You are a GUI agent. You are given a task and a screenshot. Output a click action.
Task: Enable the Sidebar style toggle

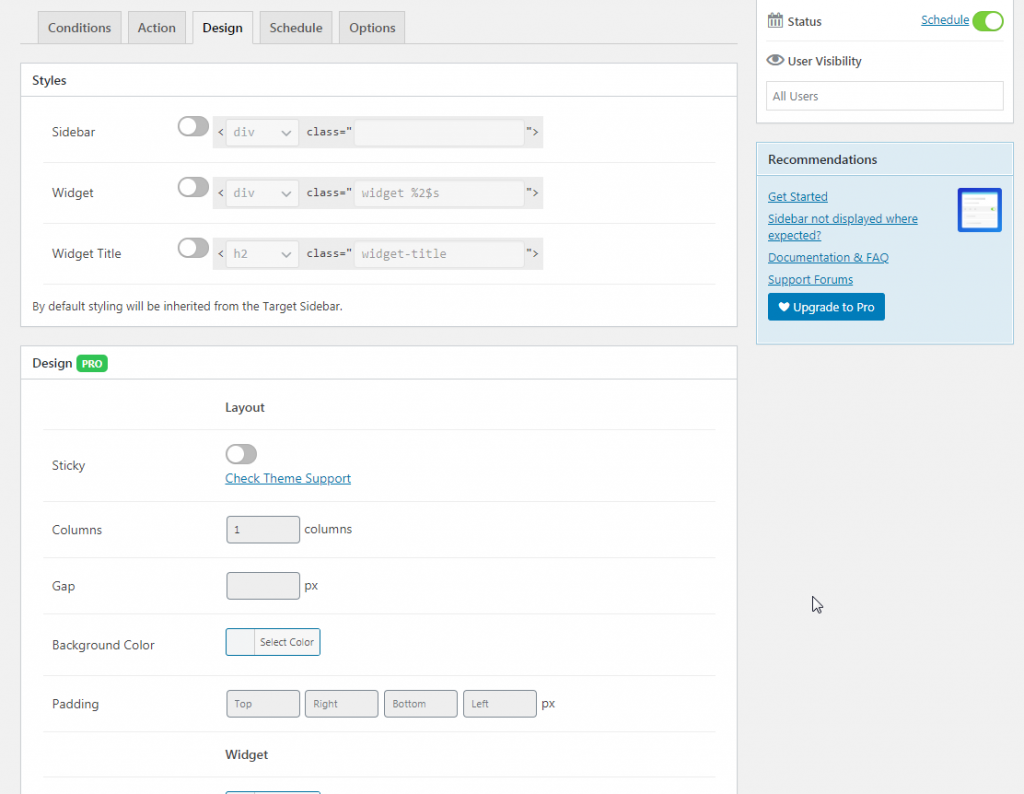tap(193, 127)
